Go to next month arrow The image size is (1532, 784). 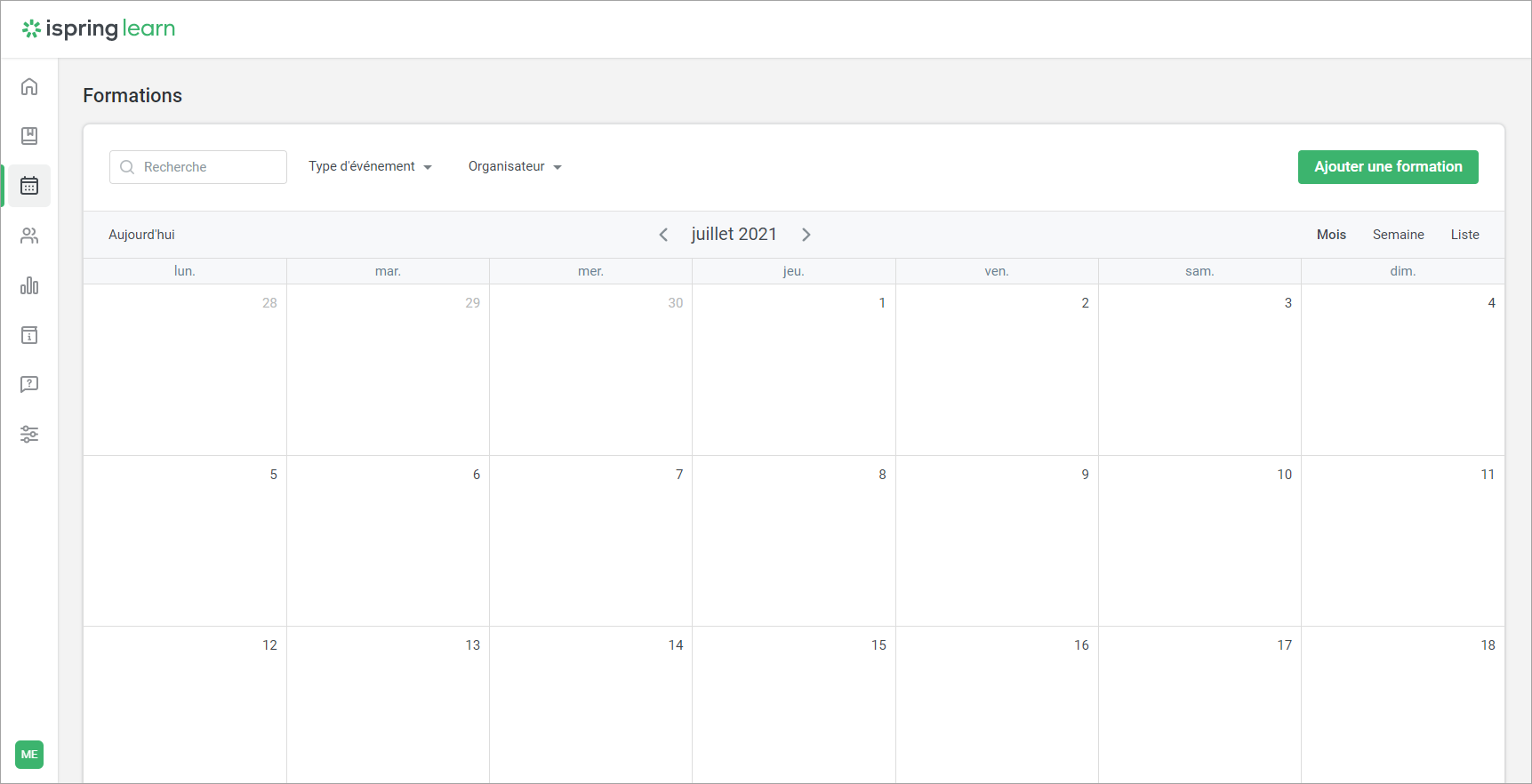tap(806, 235)
